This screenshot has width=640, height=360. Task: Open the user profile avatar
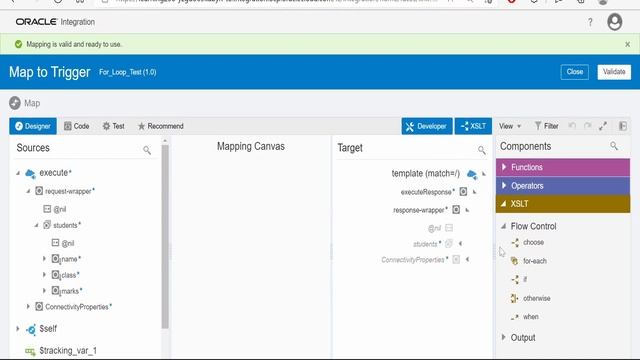(614, 22)
